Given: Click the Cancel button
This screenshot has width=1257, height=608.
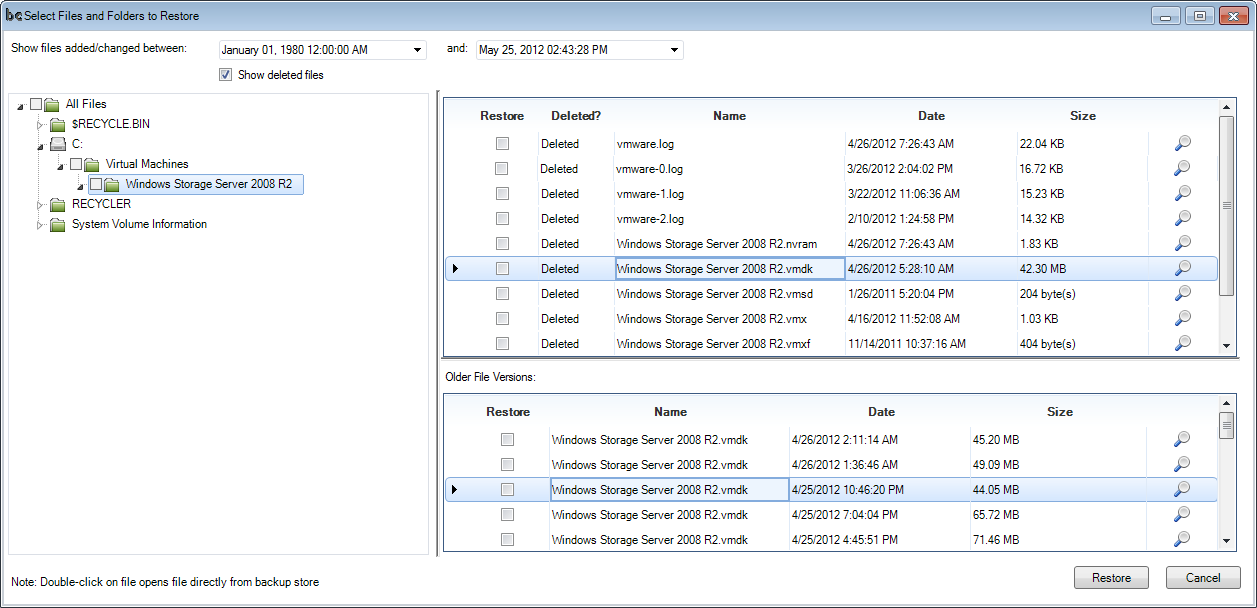Looking at the screenshot, I should click(x=1203, y=578).
